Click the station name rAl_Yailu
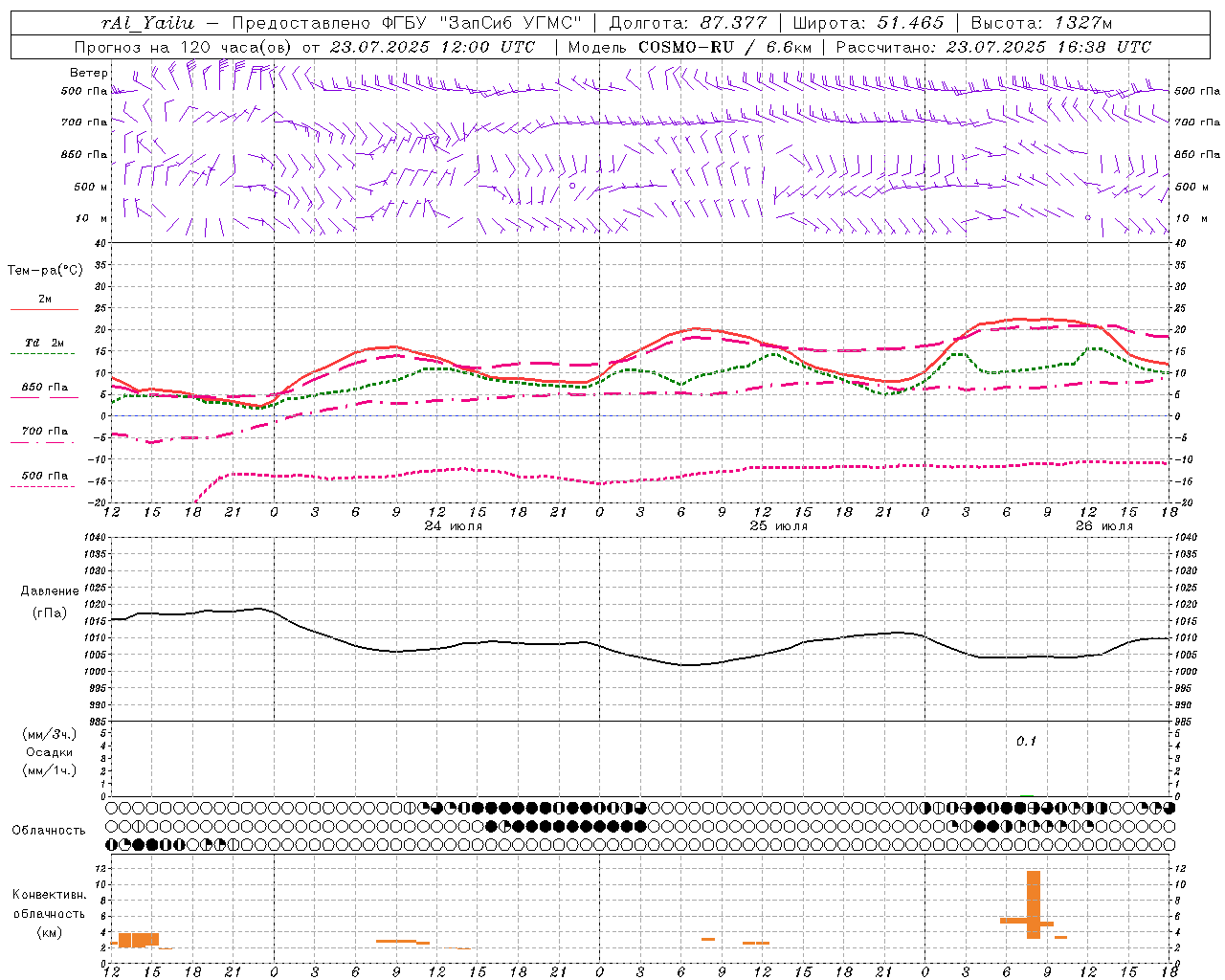 click(147, 23)
